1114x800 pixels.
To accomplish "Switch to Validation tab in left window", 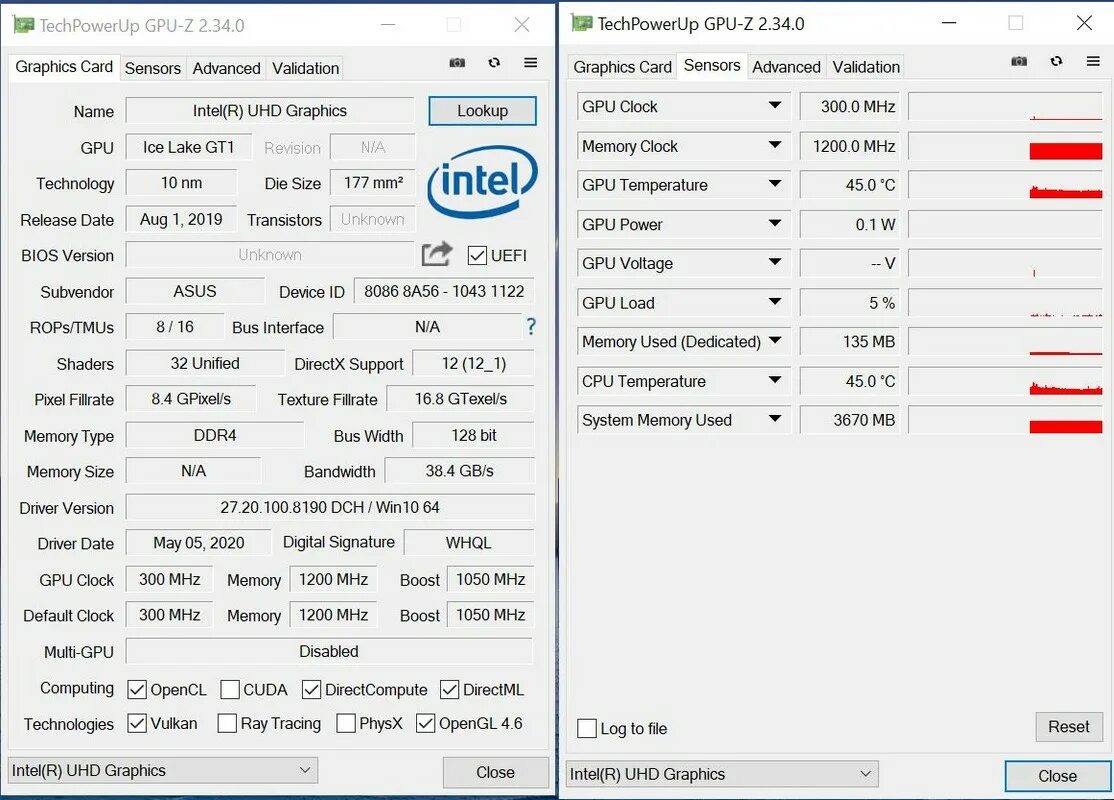I will point(305,68).
